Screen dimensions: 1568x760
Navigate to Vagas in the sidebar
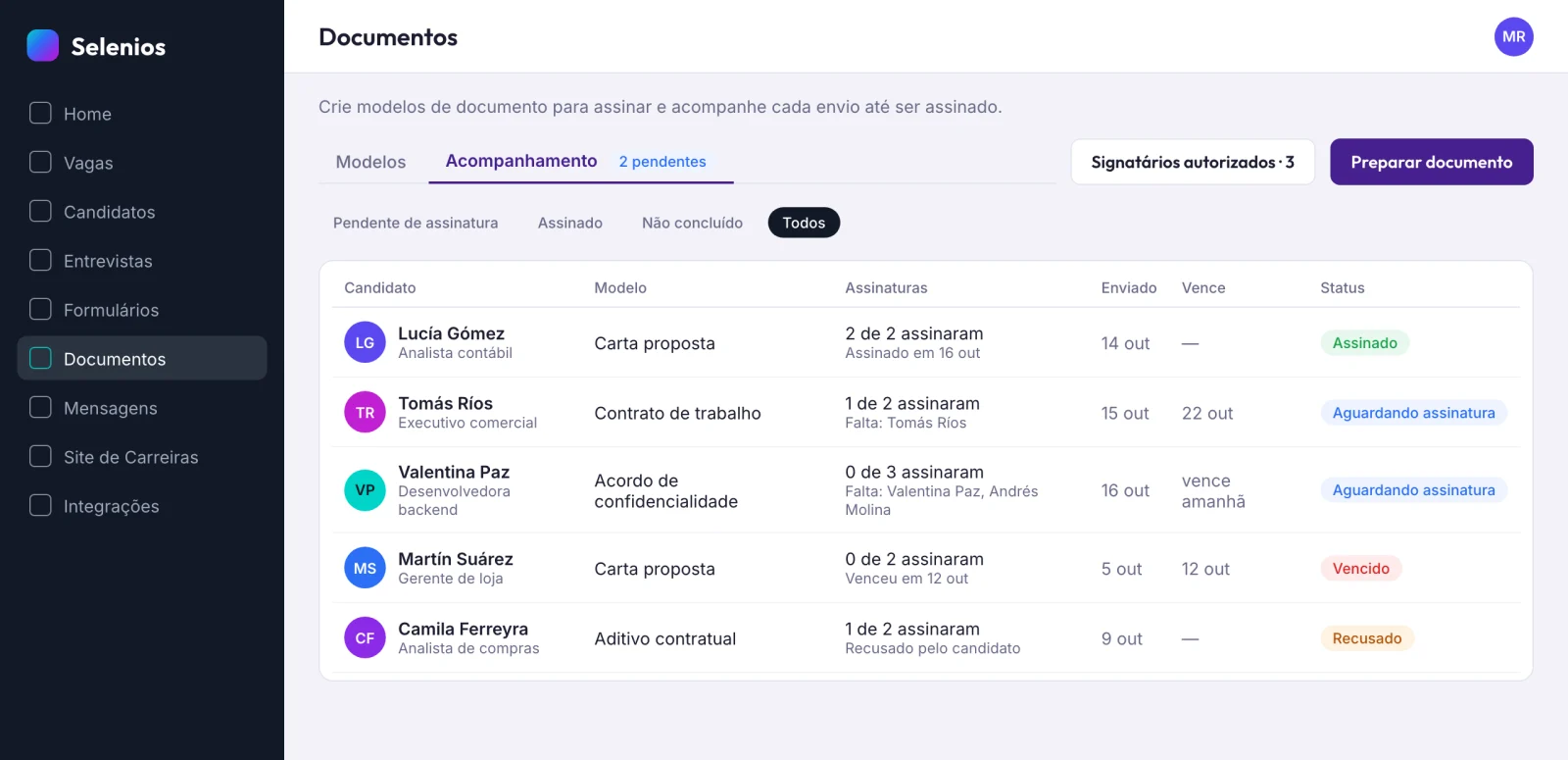pos(142,162)
